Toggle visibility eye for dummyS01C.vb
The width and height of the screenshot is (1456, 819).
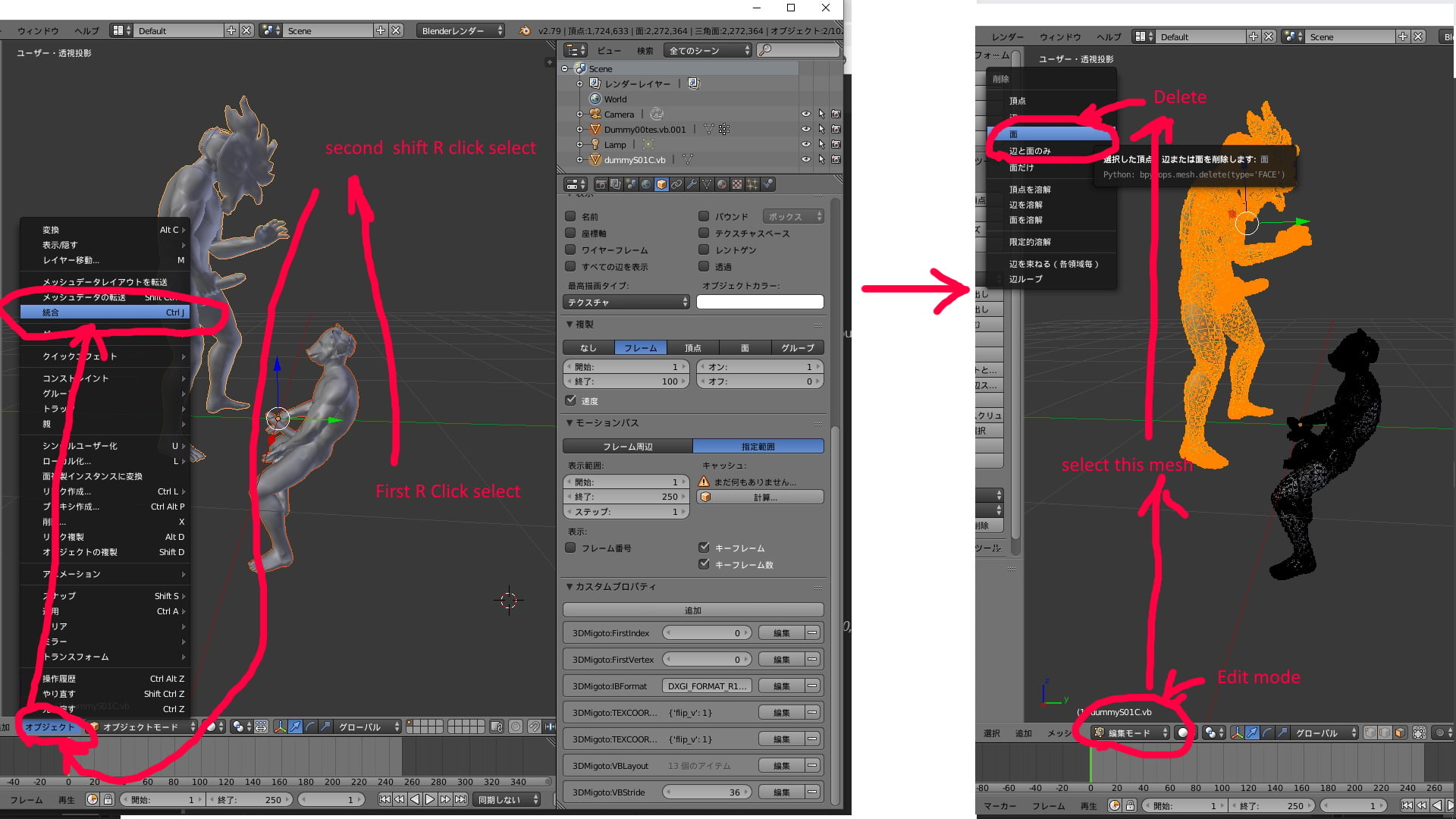coord(805,159)
